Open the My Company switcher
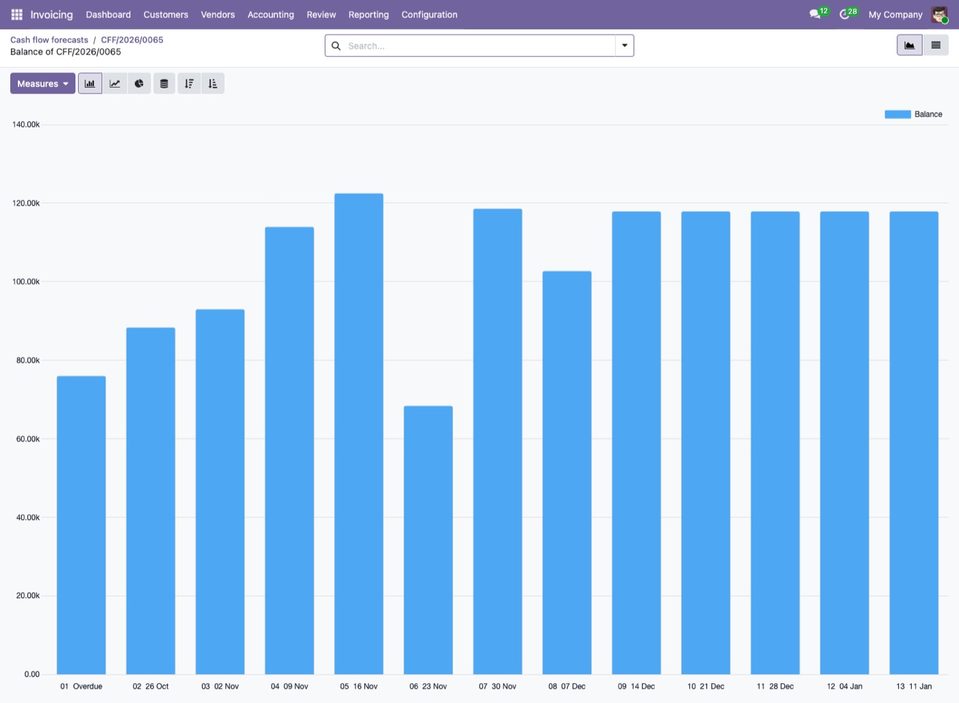The width and height of the screenshot is (959, 703). click(895, 15)
